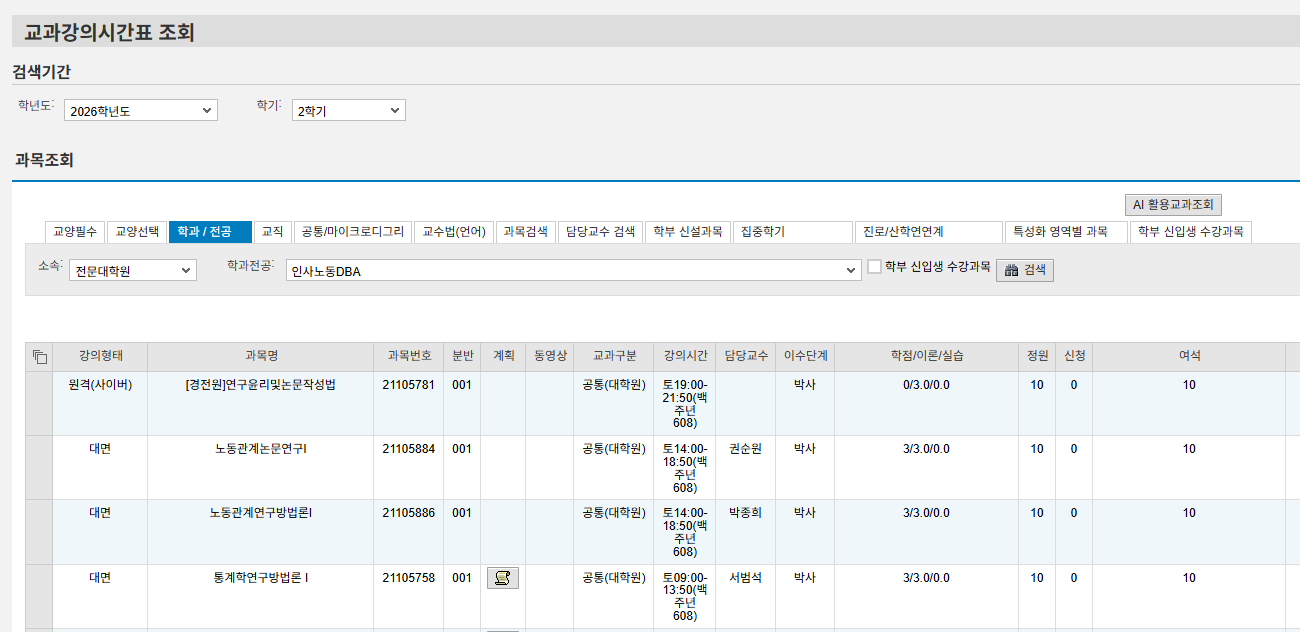Click the 학점/이론/실습 column header
1300x632 pixels.
[x=926, y=356]
